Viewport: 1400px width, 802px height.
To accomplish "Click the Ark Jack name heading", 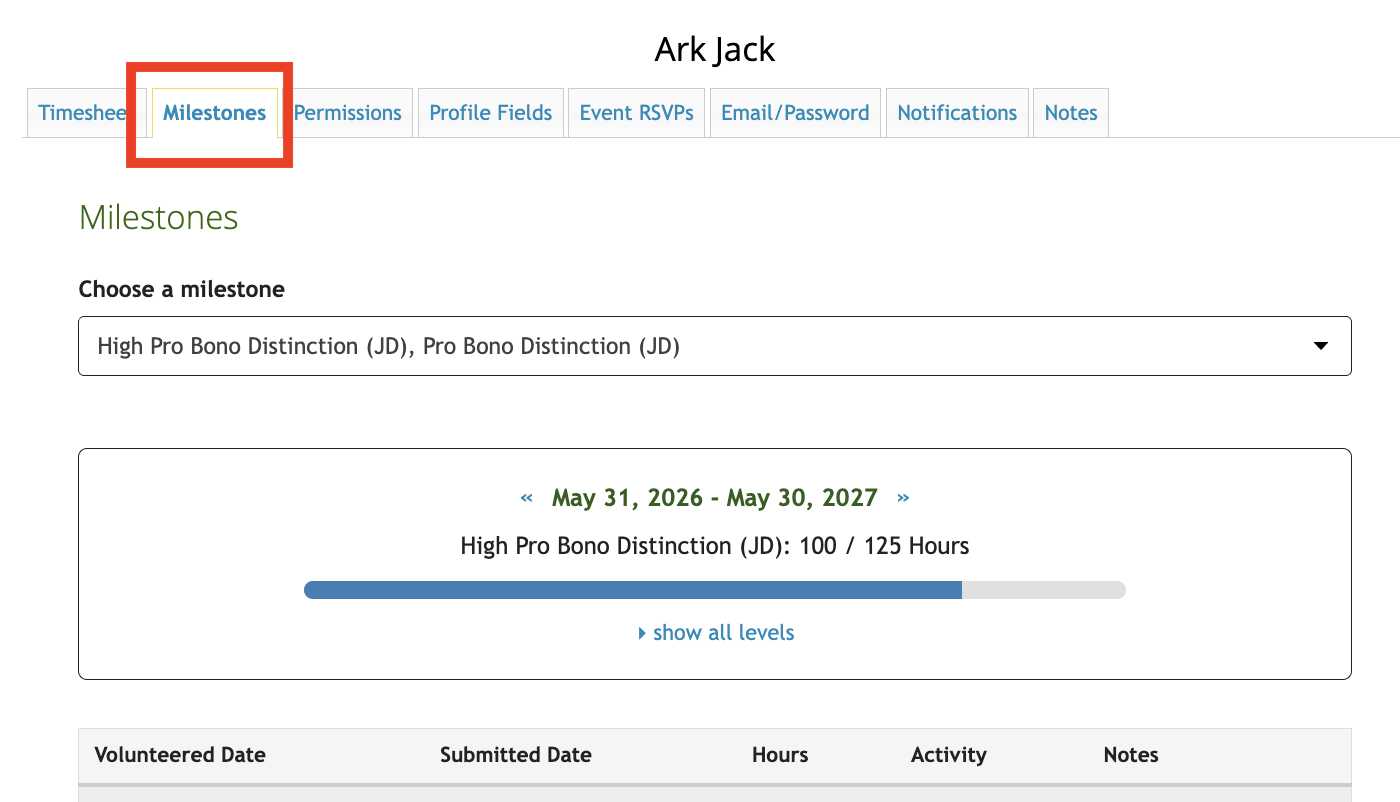I will pos(715,49).
